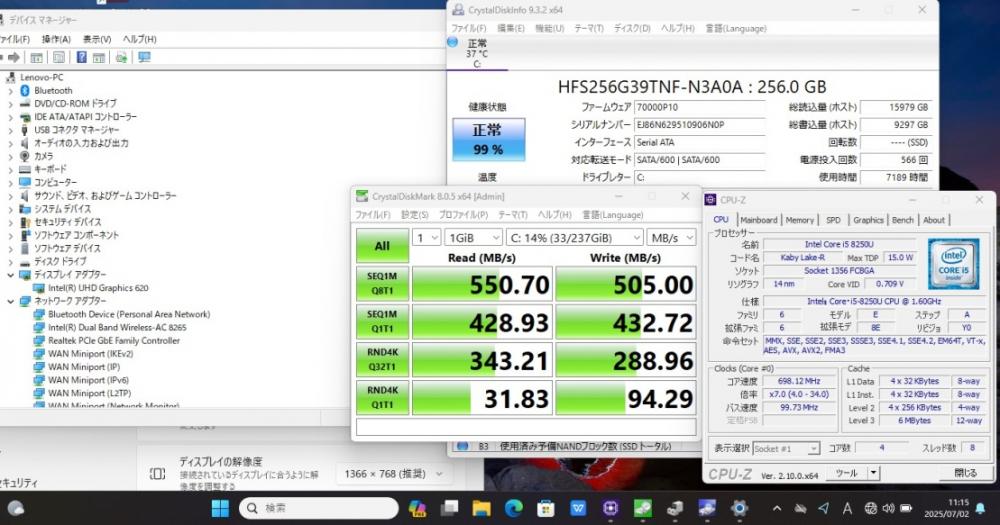This screenshot has width=1000, height=525.
Task: Collapse the ネットワーク アダプター node
Action: [x=10, y=301]
